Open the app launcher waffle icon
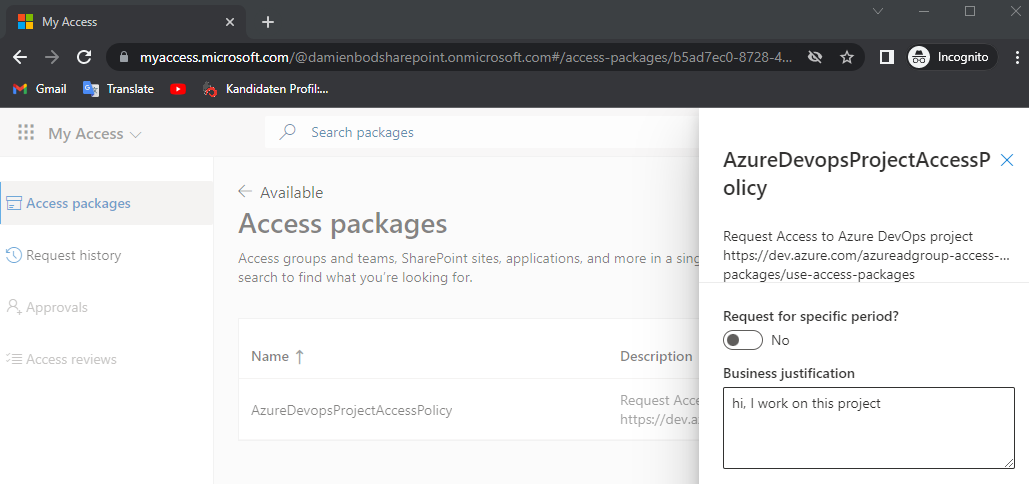The height and width of the screenshot is (484, 1029). [26, 133]
